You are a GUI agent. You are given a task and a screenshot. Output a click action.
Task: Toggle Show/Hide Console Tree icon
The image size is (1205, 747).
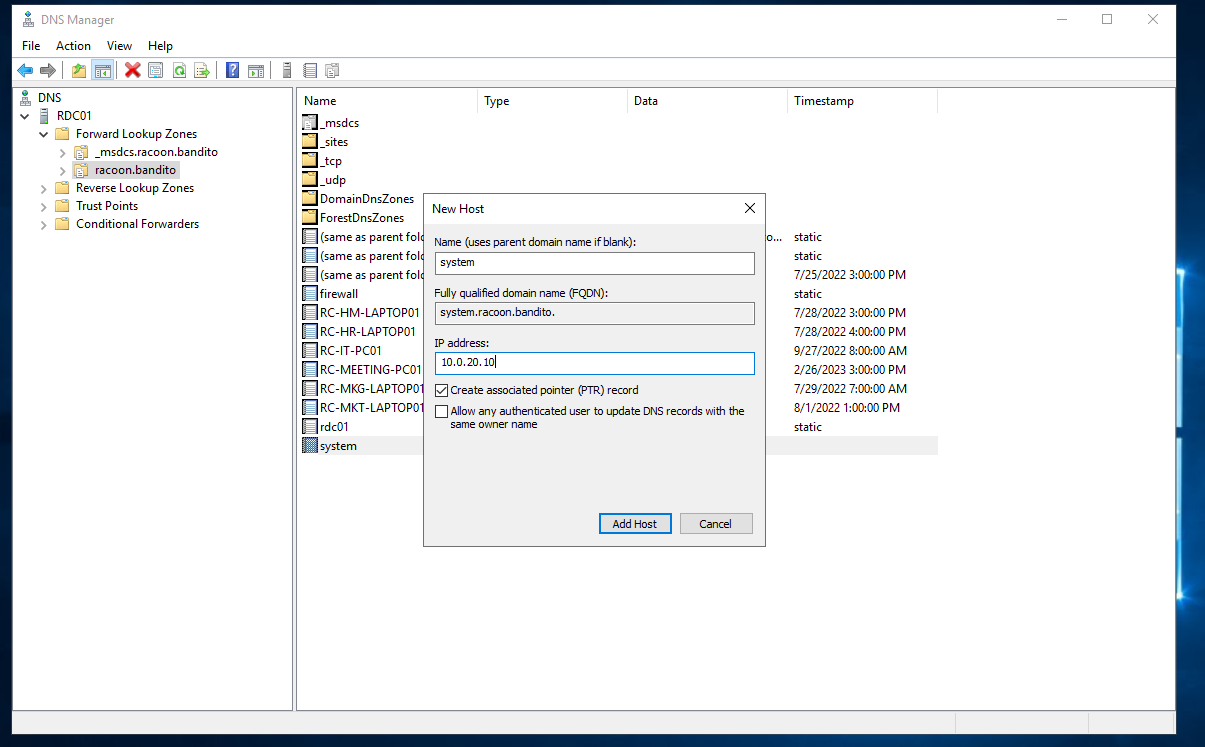102,70
